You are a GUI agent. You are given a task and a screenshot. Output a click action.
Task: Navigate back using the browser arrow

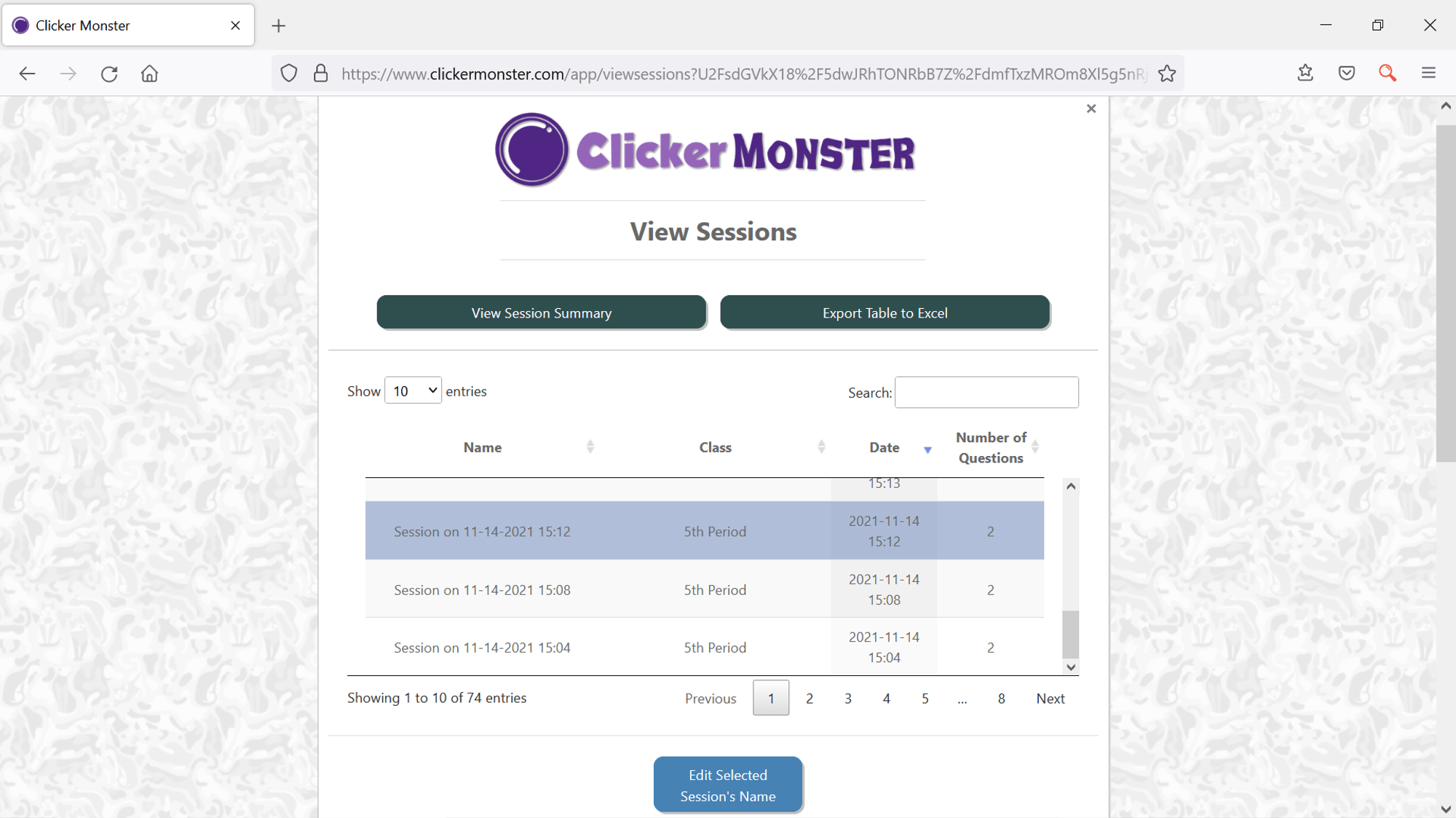click(x=27, y=74)
